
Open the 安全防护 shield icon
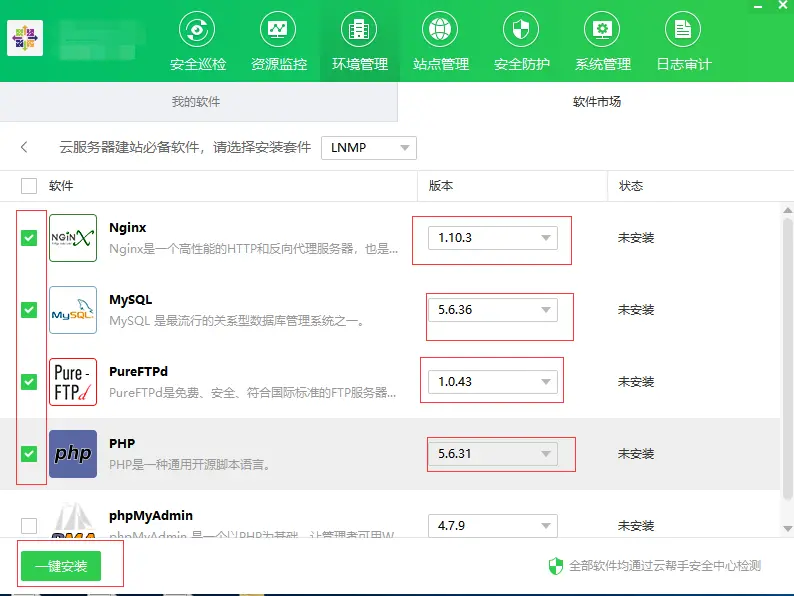tap(521, 30)
